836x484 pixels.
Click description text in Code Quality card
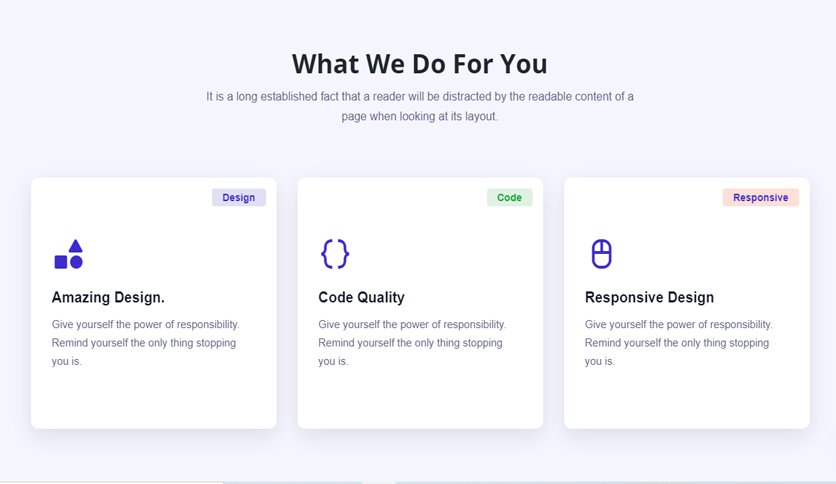point(412,343)
